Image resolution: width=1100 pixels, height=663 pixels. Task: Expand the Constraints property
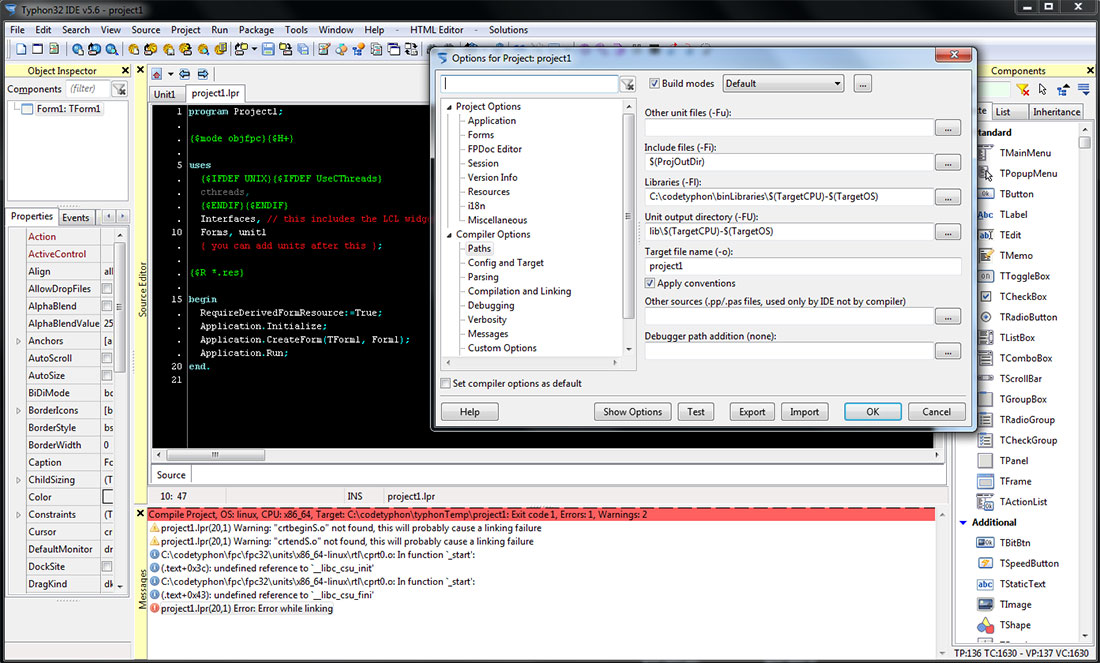18,515
